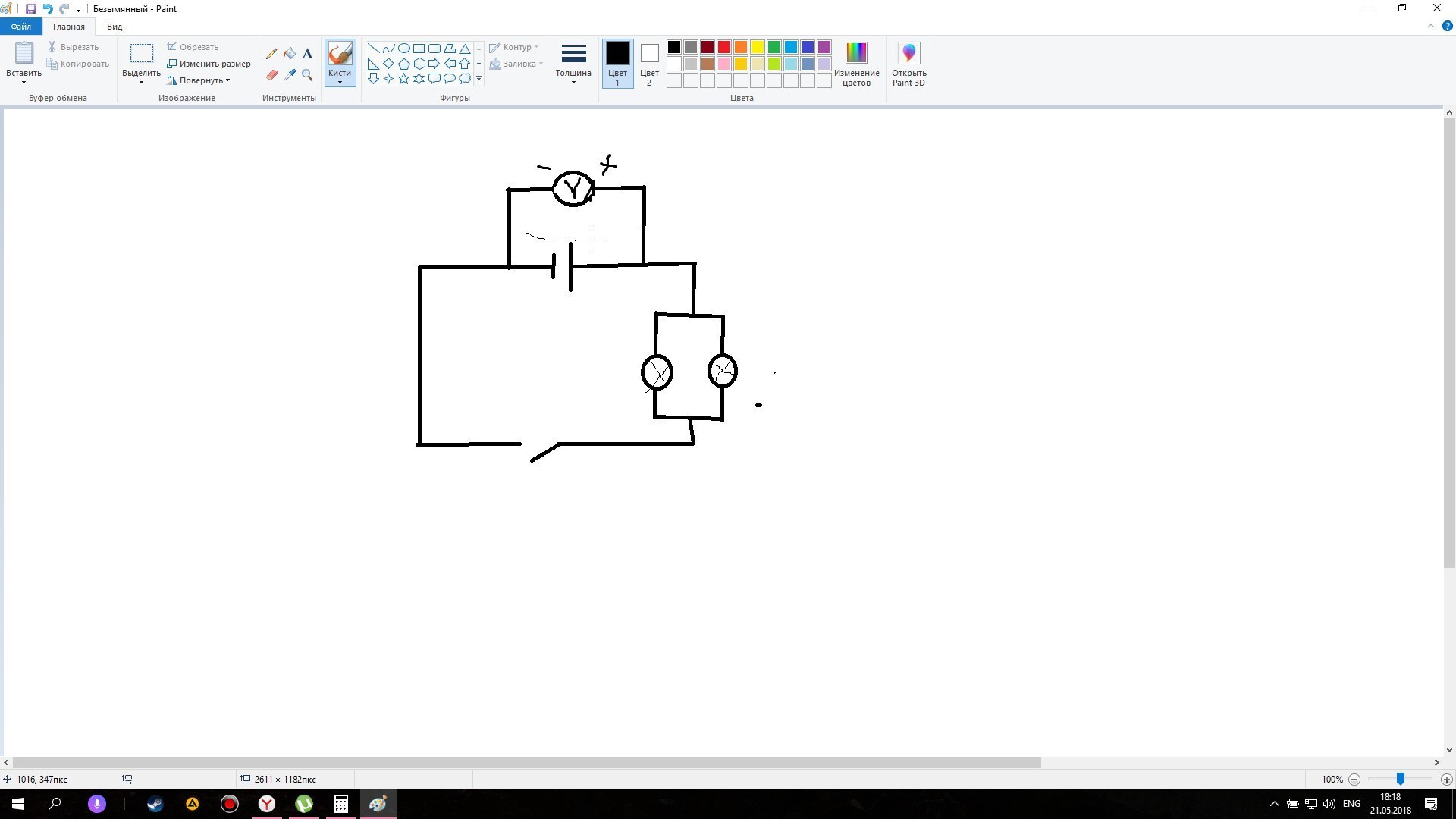Select the Text tool
The width and height of the screenshot is (1456, 819).
pos(307,54)
